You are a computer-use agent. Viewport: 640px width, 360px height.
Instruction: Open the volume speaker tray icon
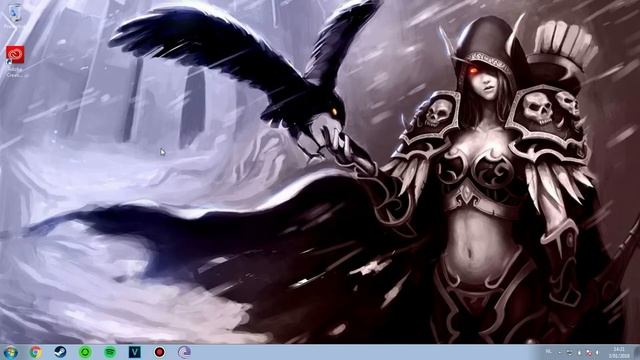tap(597, 352)
